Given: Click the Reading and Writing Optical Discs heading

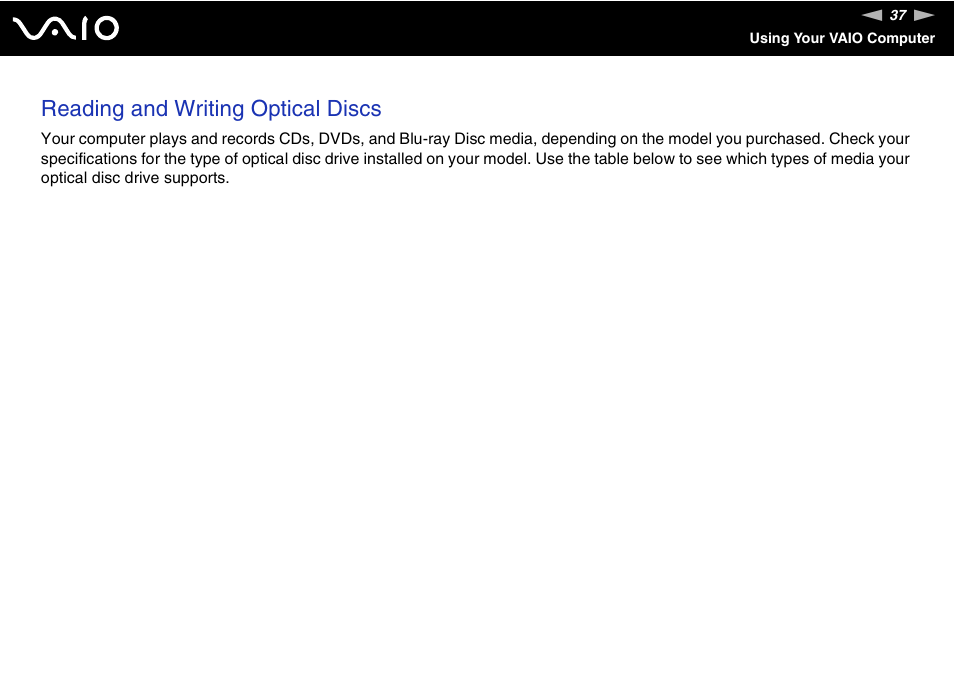Looking at the screenshot, I should pos(211,108).
